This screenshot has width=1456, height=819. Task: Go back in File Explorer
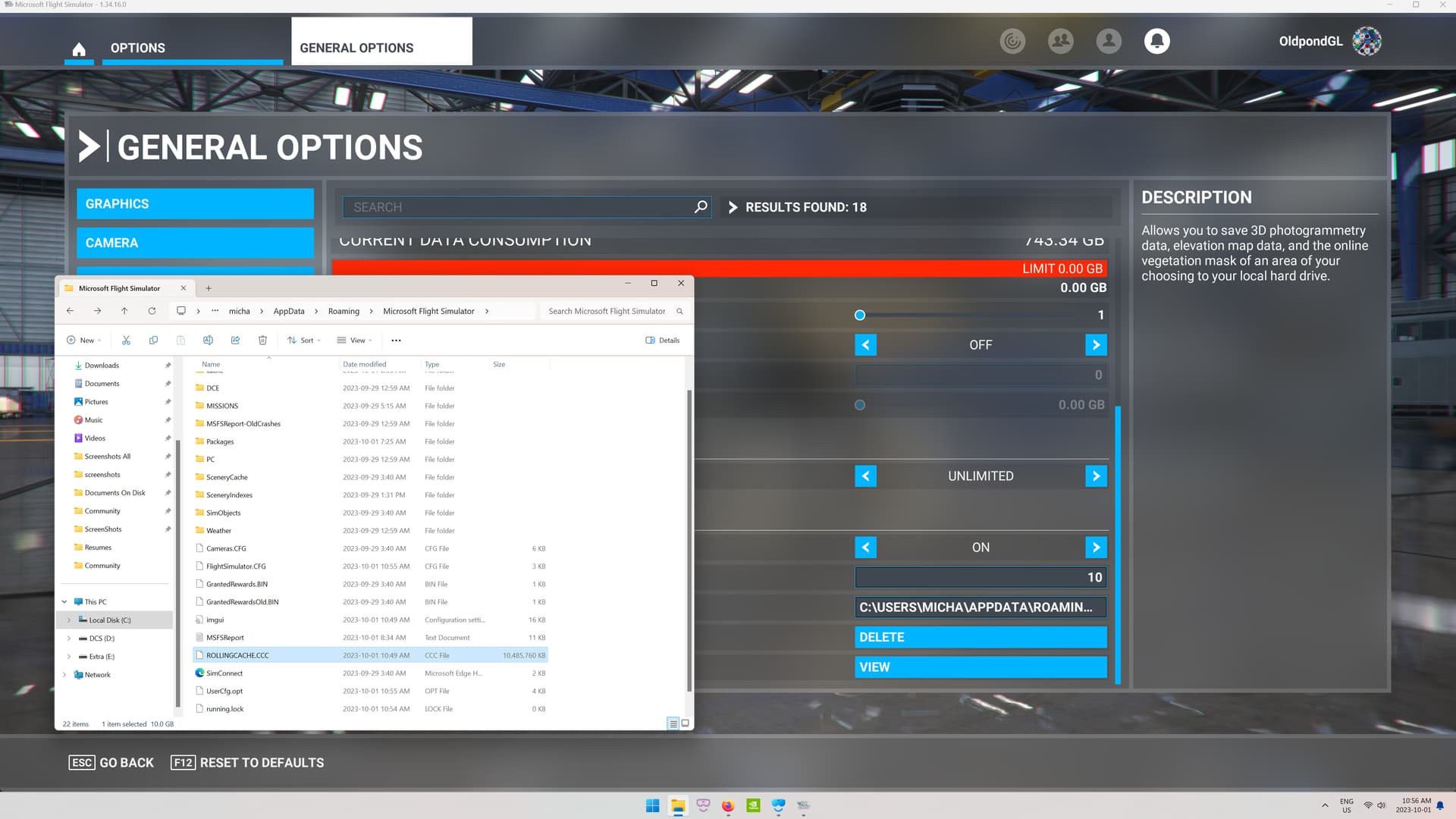point(70,311)
